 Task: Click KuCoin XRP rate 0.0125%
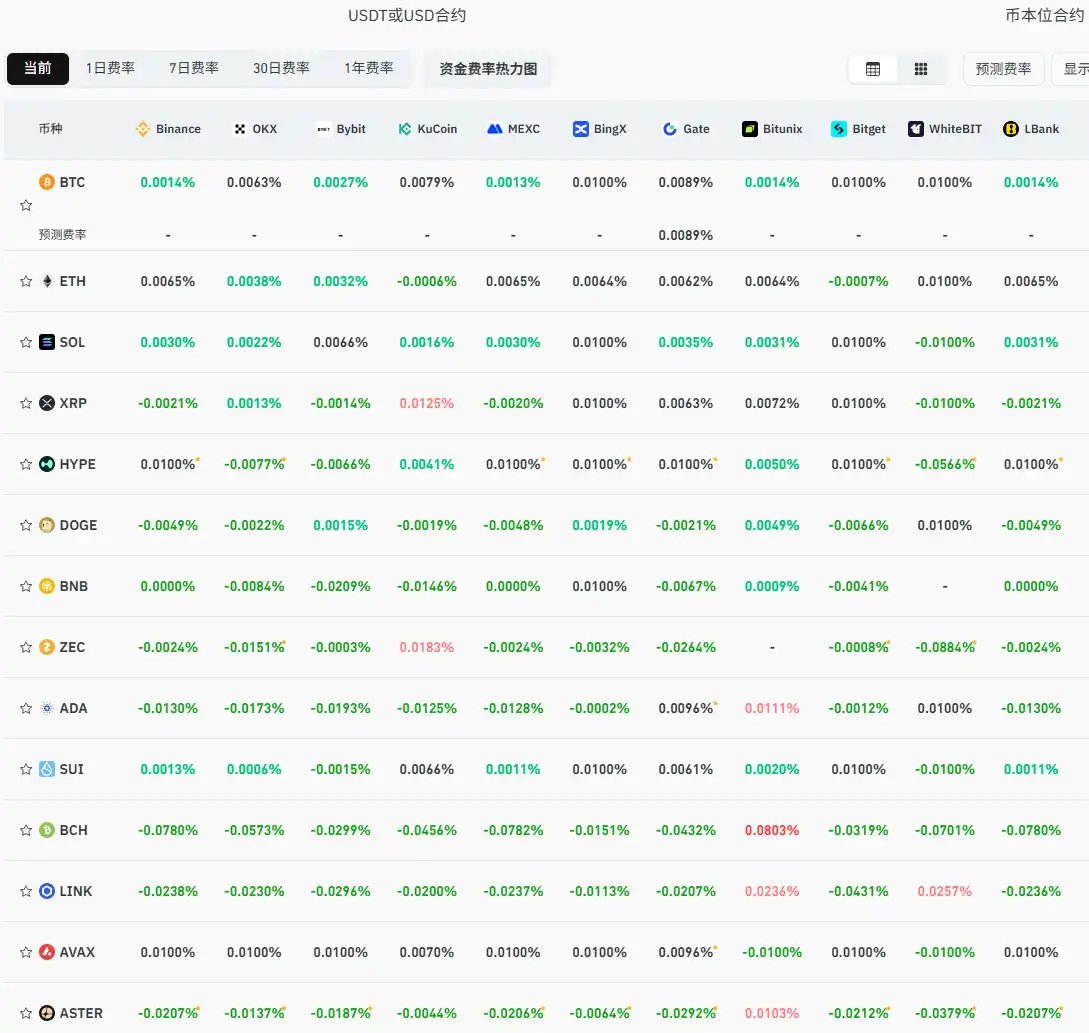point(426,404)
